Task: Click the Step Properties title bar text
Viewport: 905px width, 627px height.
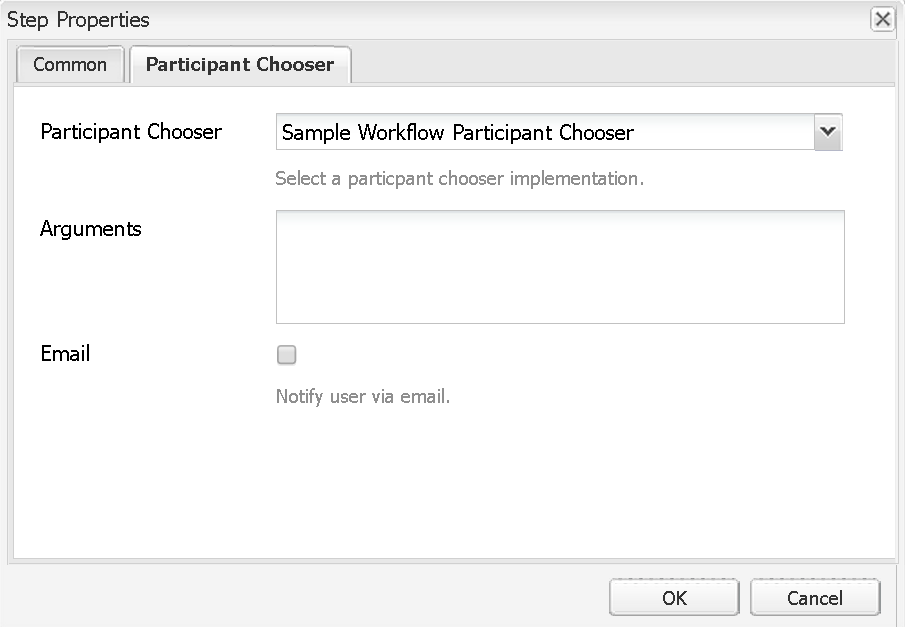Action: click(78, 20)
